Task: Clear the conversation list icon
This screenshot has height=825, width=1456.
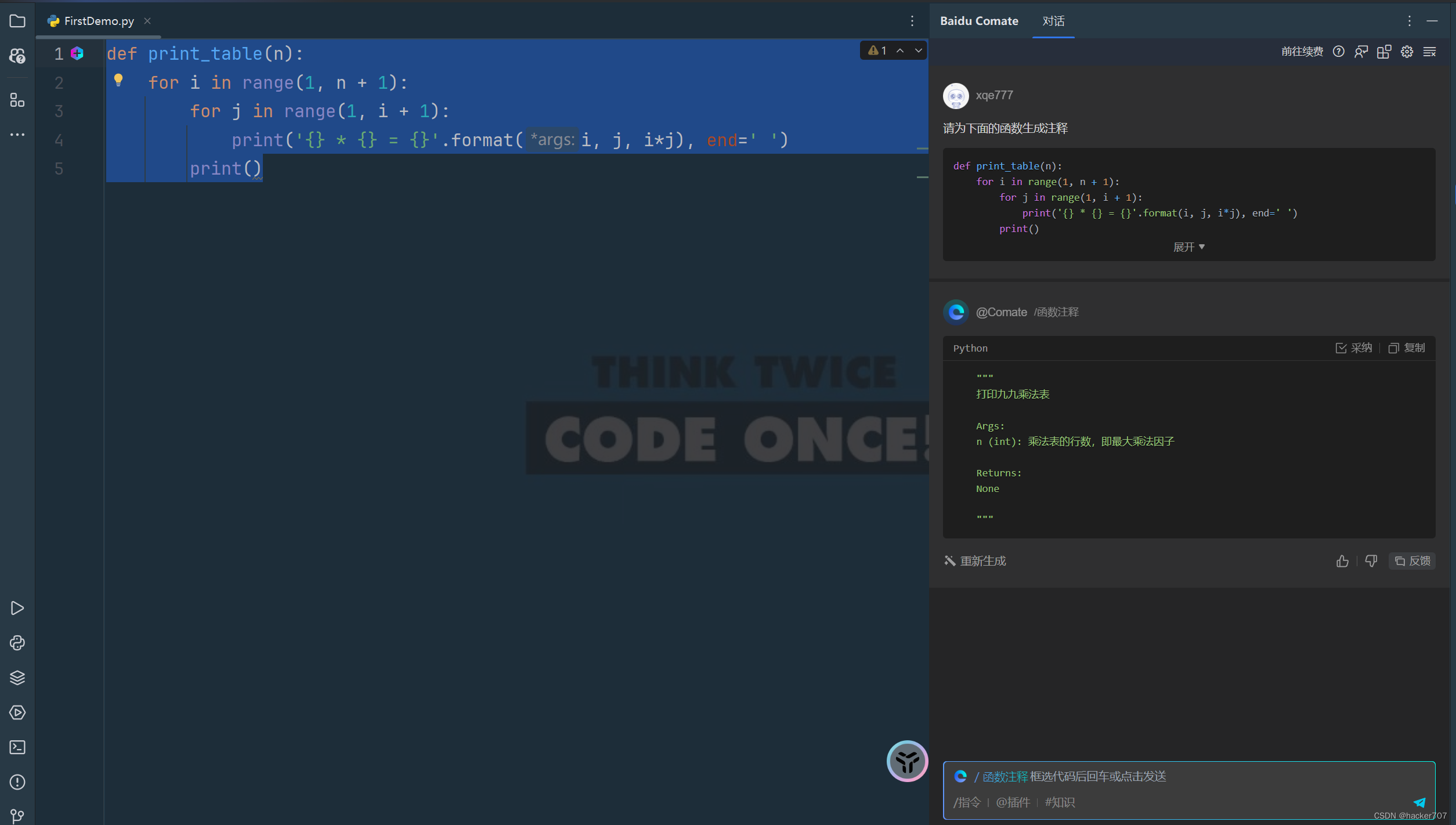Action: pyautogui.click(x=1430, y=52)
